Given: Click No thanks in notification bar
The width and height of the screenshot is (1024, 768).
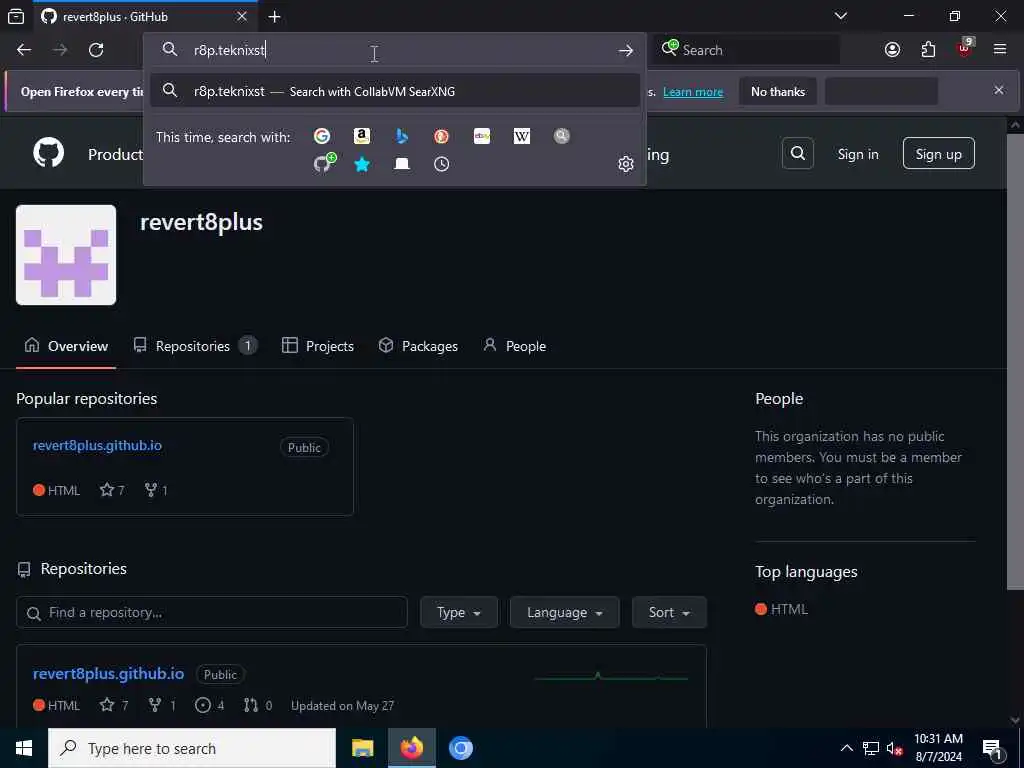Looking at the screenshot, I should coord(778,91).
